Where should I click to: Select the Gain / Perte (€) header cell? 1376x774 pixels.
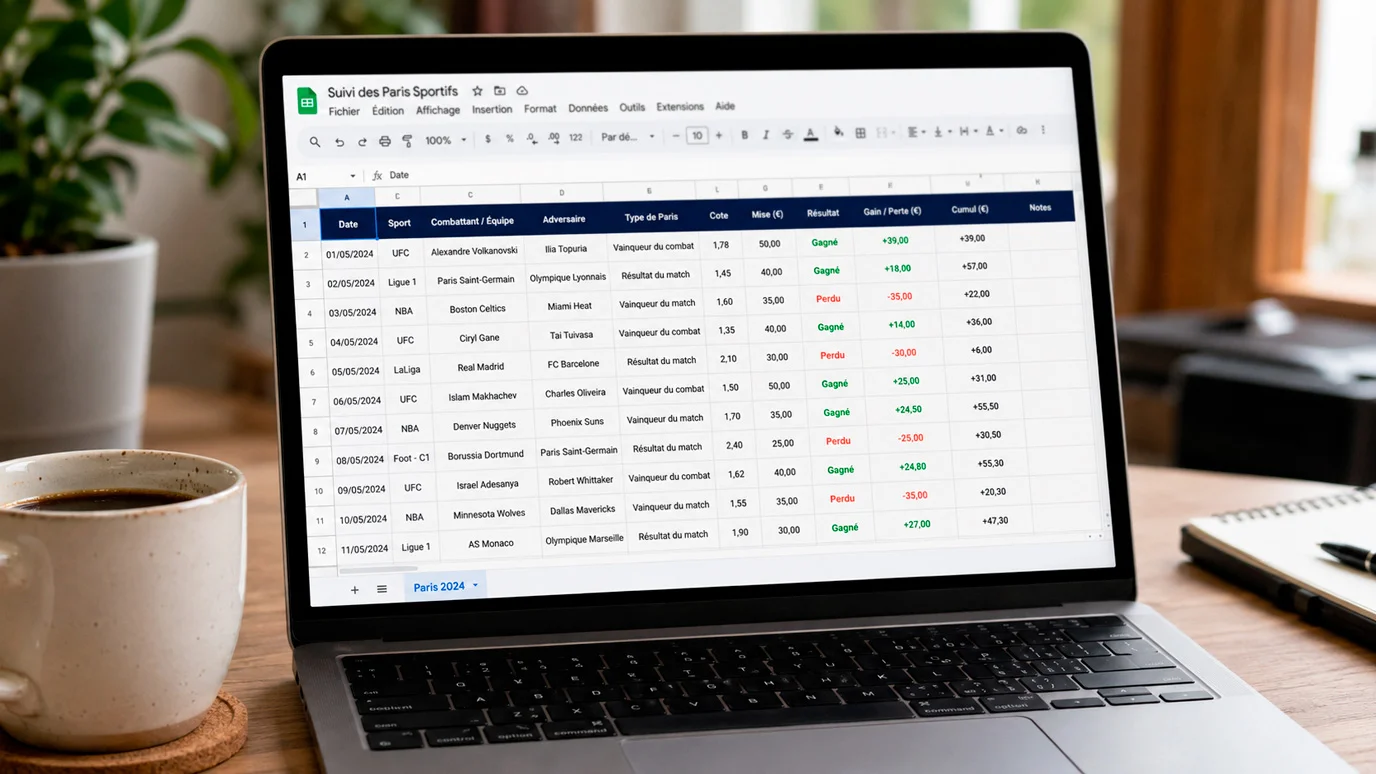892,211
